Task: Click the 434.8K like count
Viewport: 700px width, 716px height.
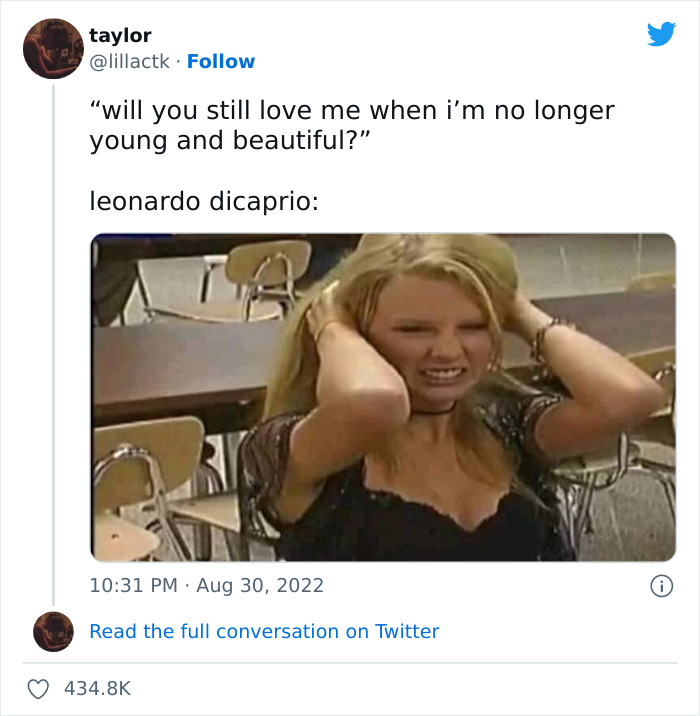Action: 97,689
